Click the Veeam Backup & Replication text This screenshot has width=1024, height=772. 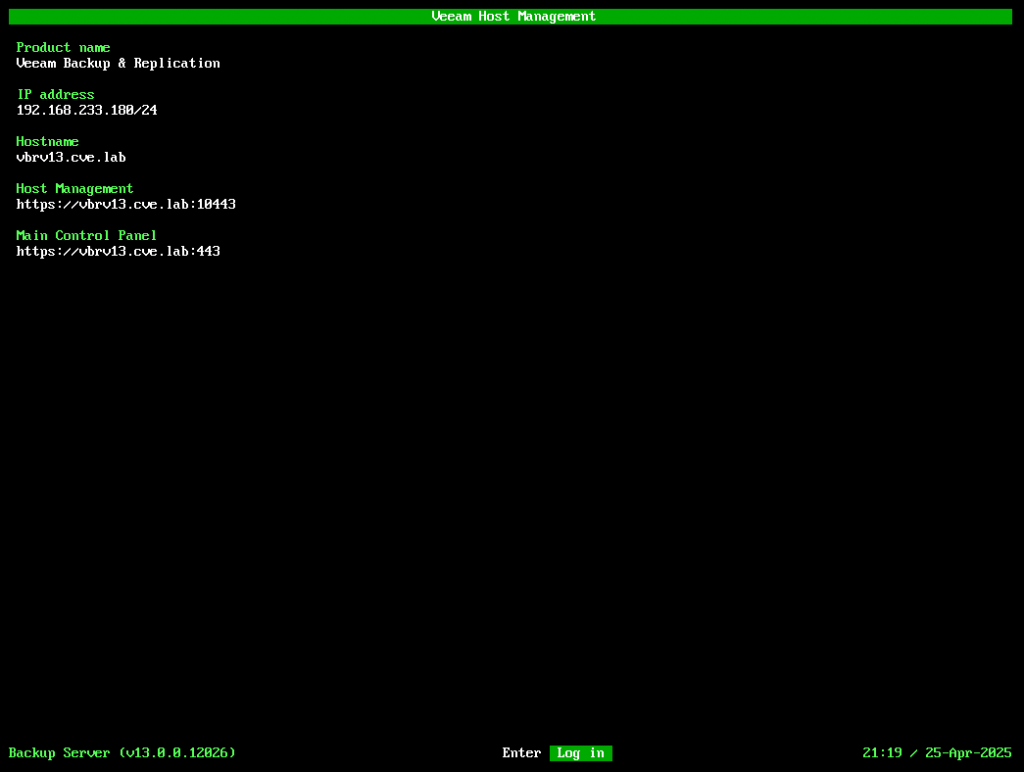pyautogui.click(x=118, y=63)
